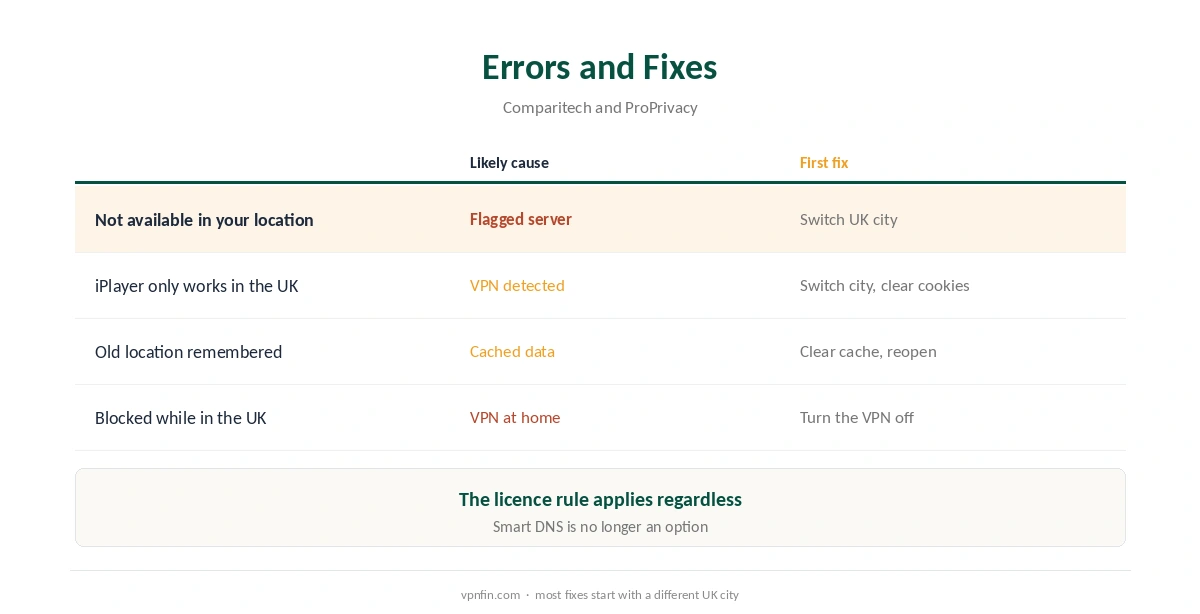Click the 'Cached data' cause cell

coord(512,351)
